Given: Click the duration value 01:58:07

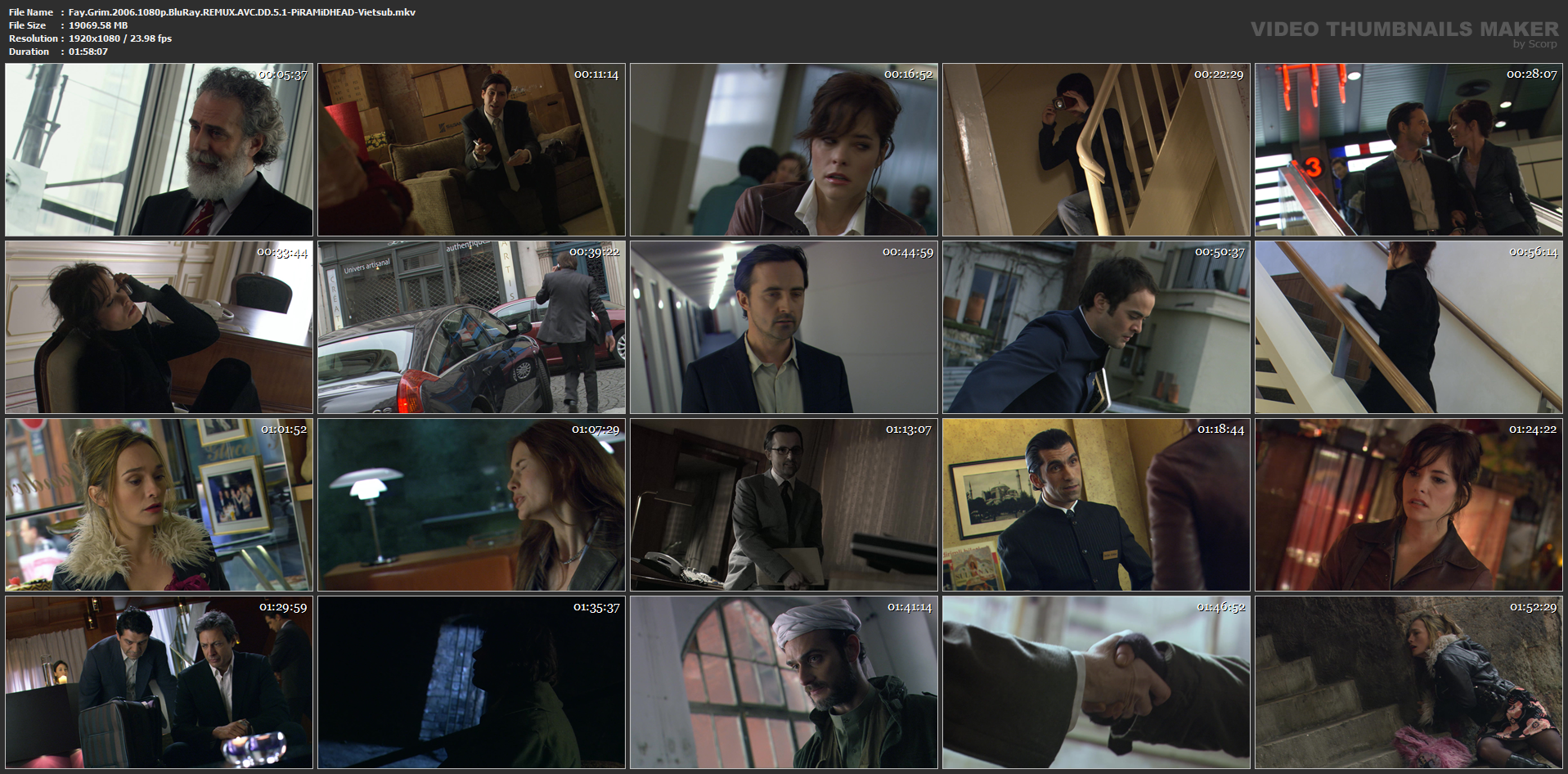Looking at the screenshot, I should (x=88, y=52).
